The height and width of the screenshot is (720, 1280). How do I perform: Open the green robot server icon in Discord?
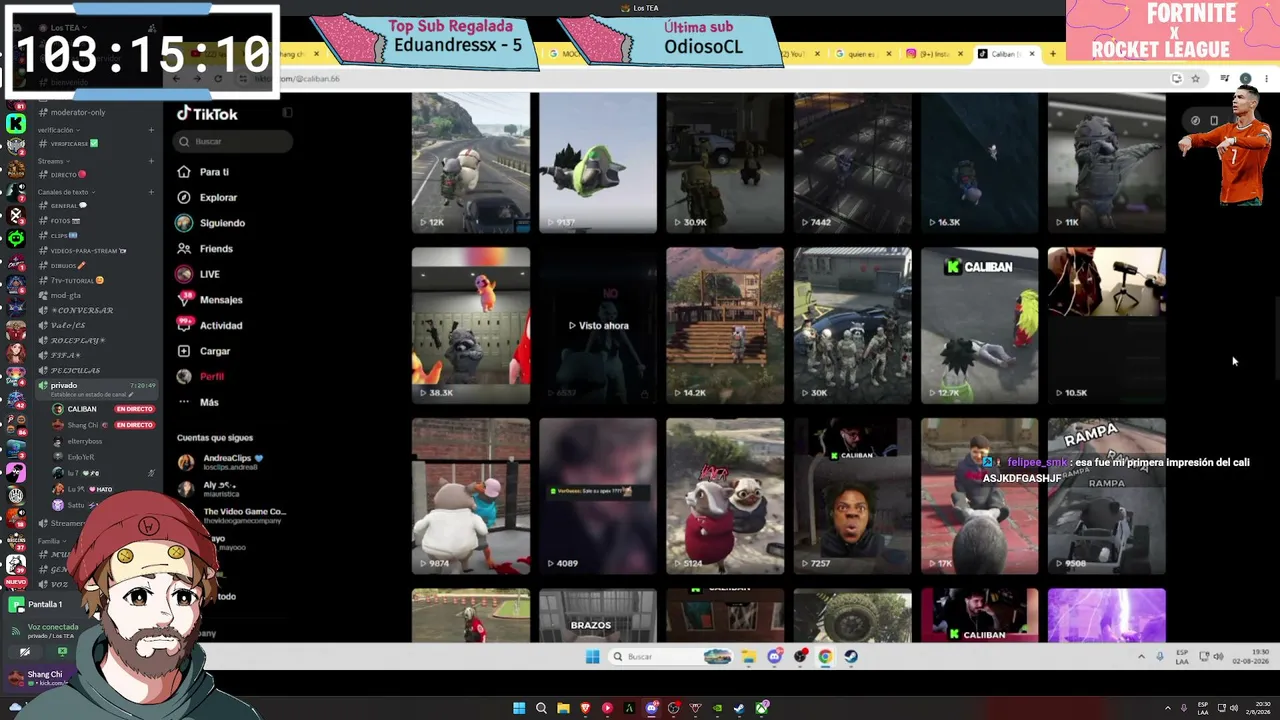[x=16, y=238]
